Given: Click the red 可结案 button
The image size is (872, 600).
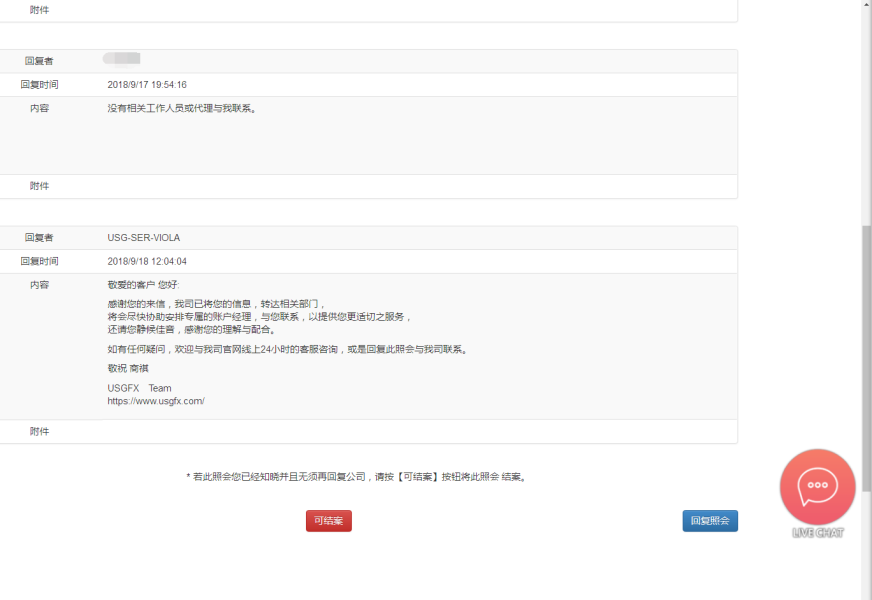Looking at the screenshot, I should (328, 521).
